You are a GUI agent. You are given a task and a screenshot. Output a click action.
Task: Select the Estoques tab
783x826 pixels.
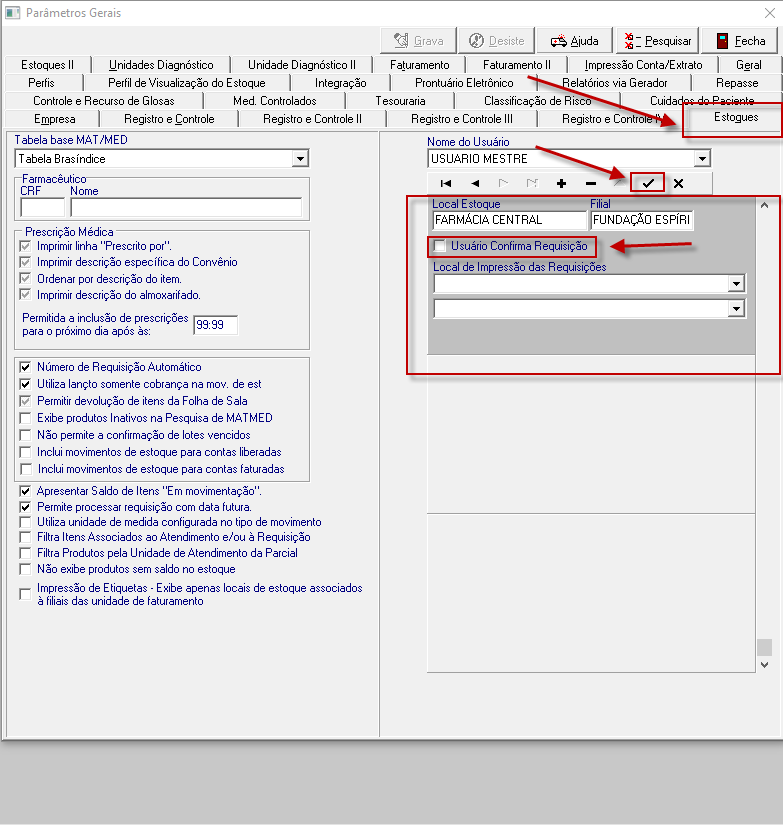pyautogui.click(x=736, y=117)
